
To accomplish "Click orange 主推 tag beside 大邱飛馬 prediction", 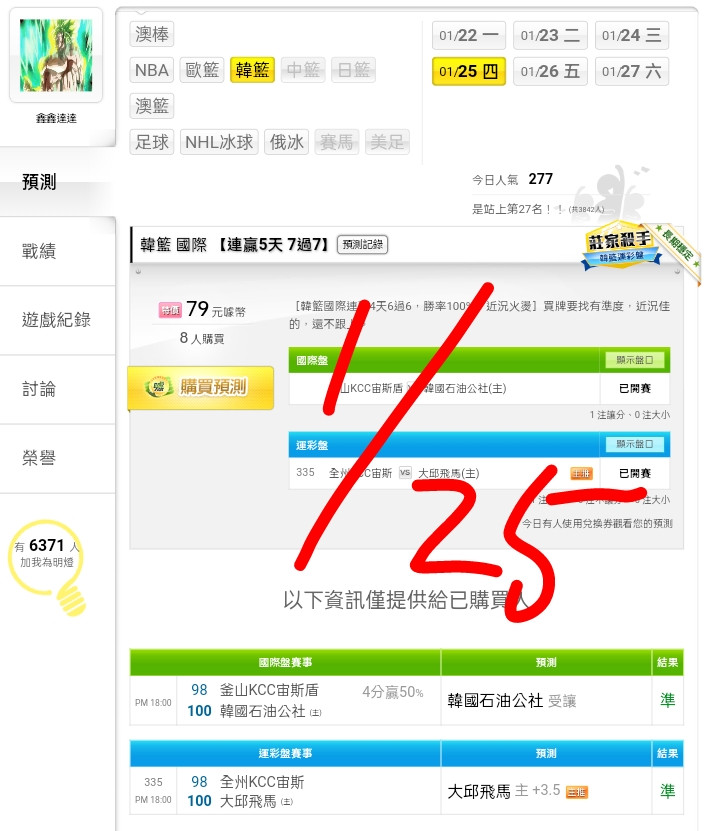I will [577, 792].
